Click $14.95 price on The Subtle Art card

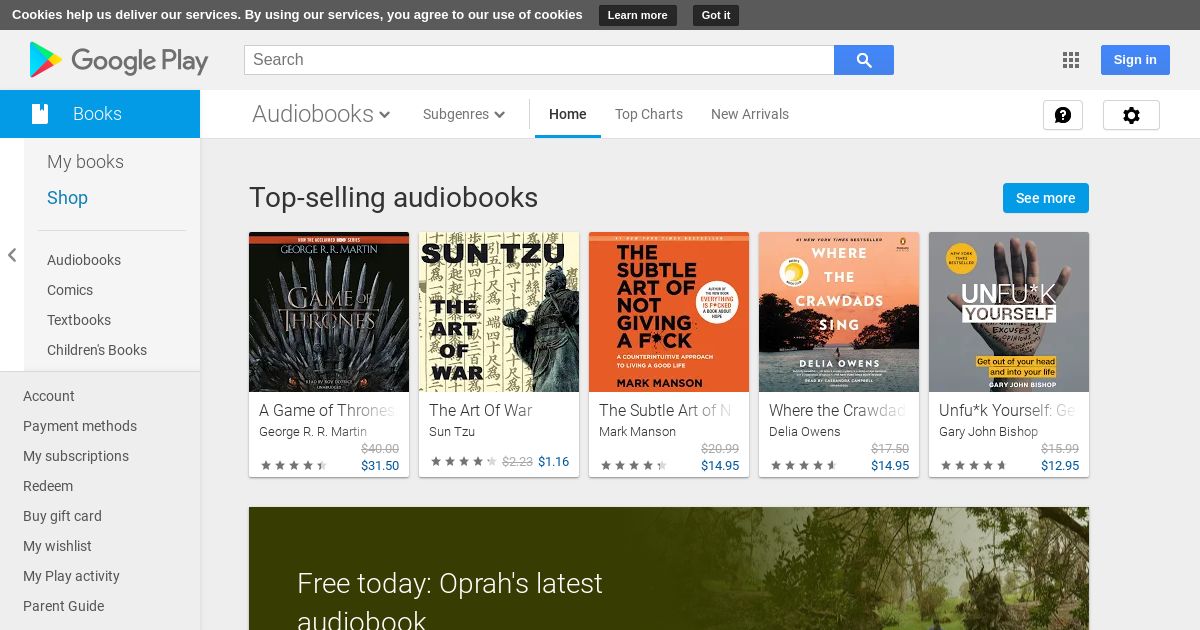click(720, 466)
